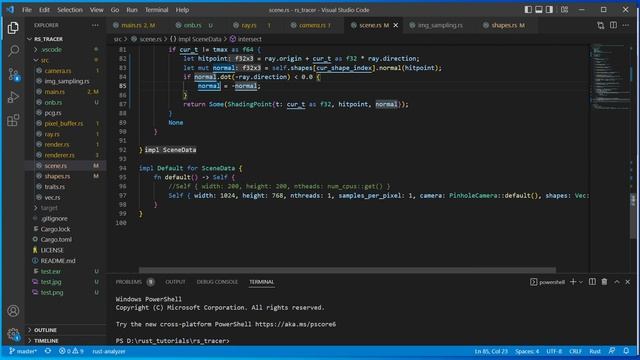Open the Manage gear icon
640x360 pixels.
13,334
